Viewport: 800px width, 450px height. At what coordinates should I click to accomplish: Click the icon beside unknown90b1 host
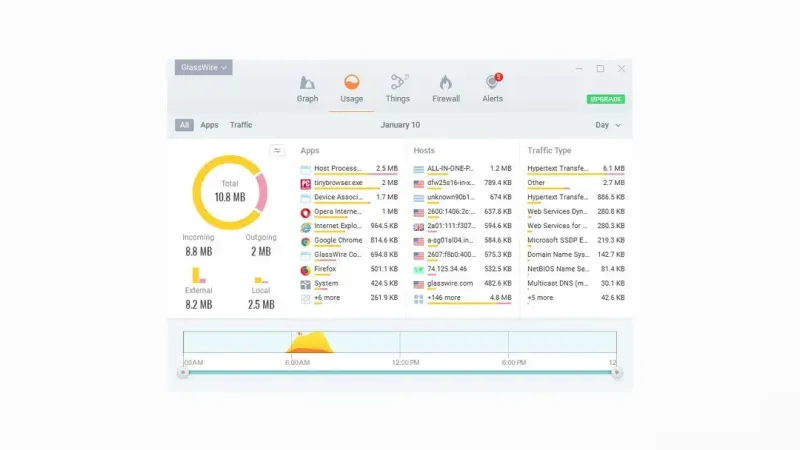point(419,198)
